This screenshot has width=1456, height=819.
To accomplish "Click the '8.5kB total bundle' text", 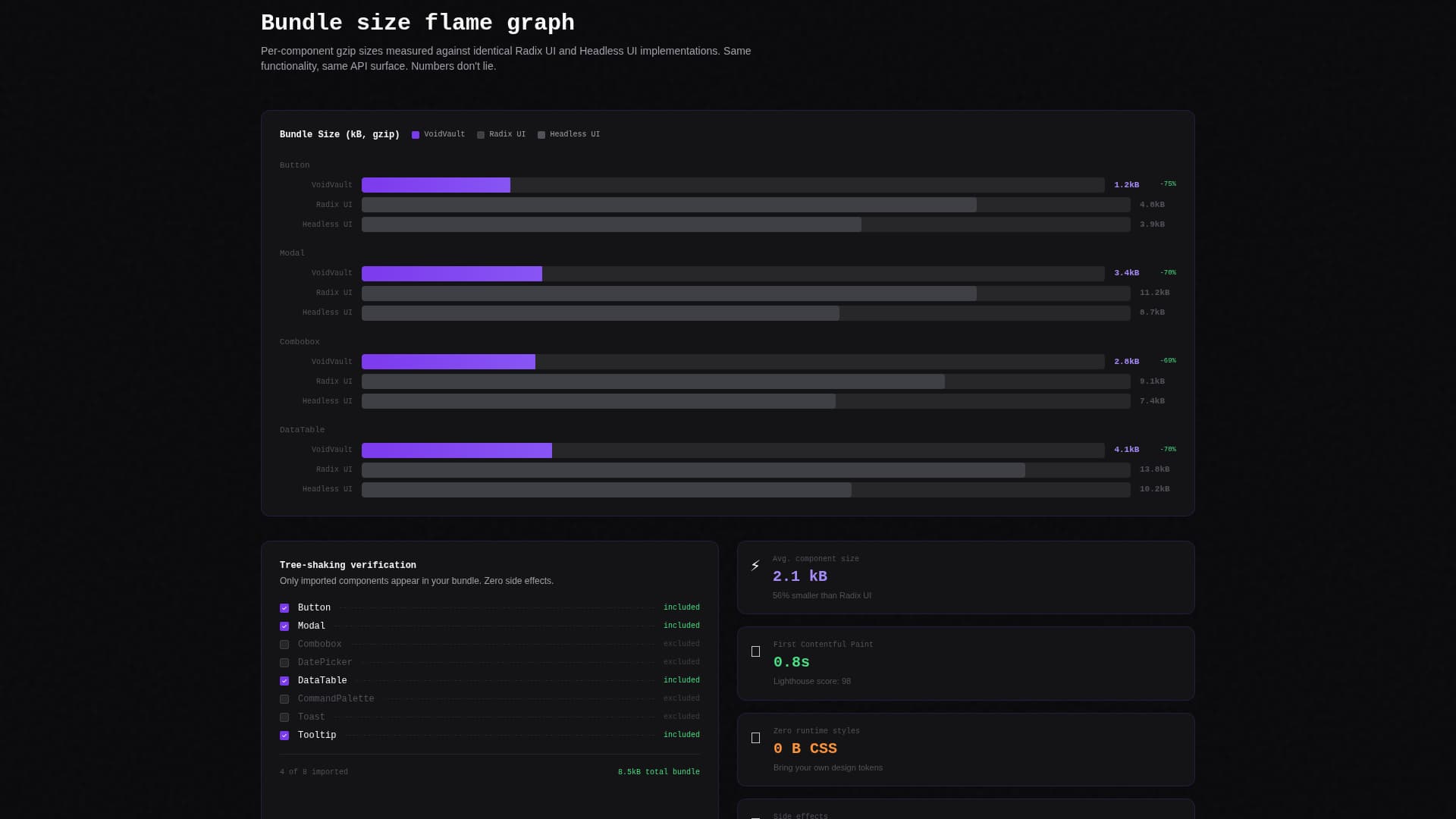I will tap(659, 772).
